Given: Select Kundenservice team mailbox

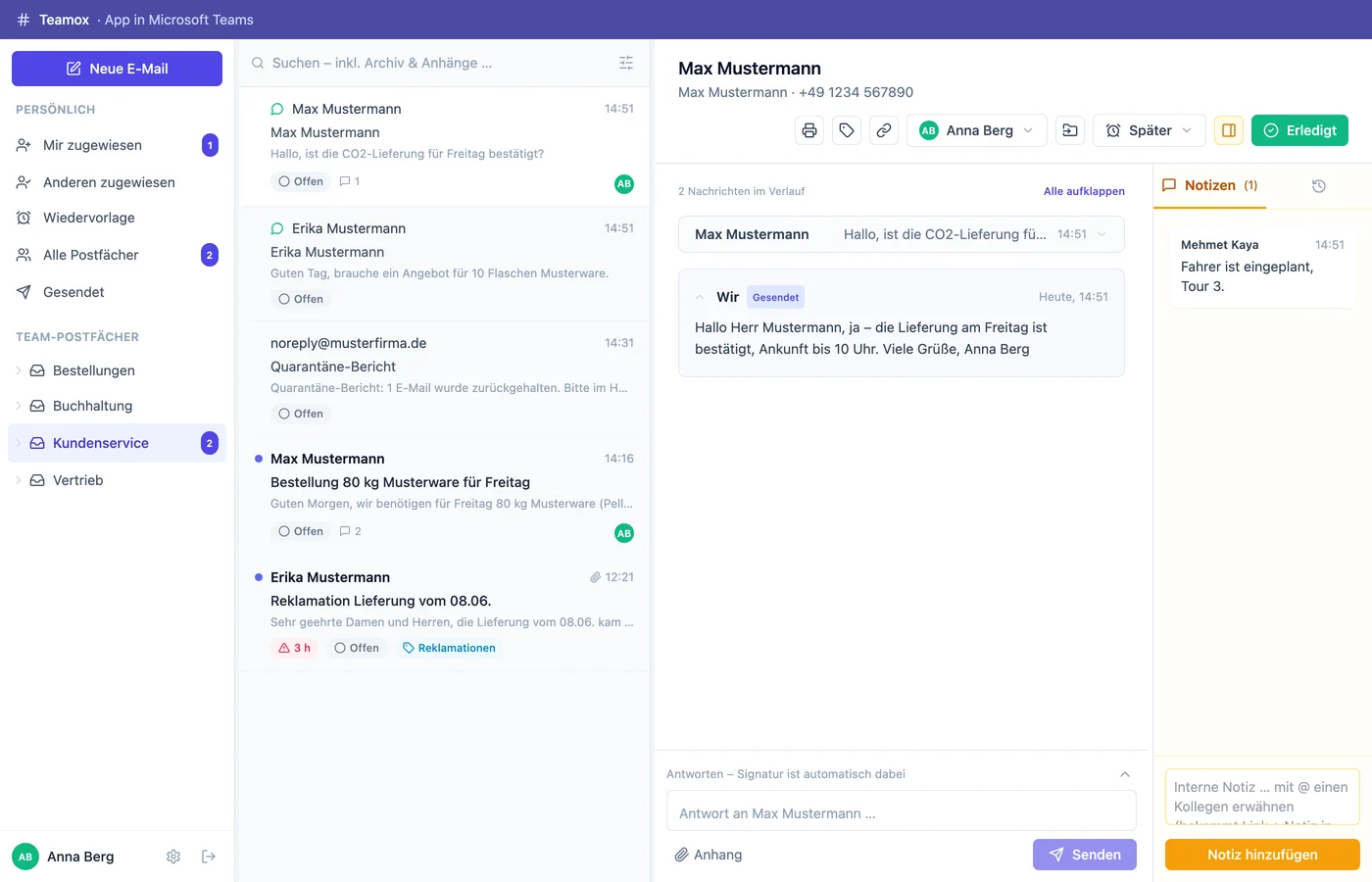Looking at the screenshot, I should coord(117,443).
